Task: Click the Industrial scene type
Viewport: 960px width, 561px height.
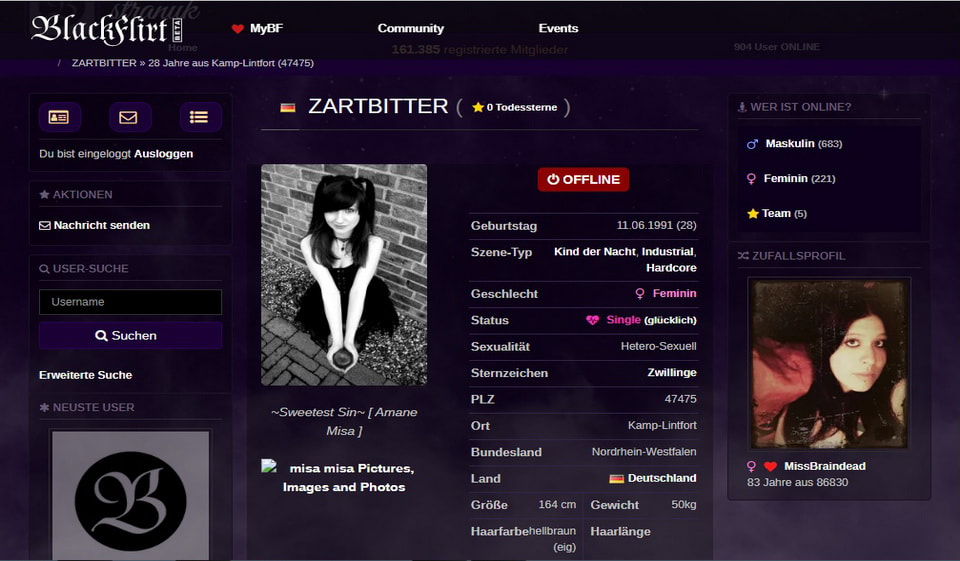Action: coord(667,252)
